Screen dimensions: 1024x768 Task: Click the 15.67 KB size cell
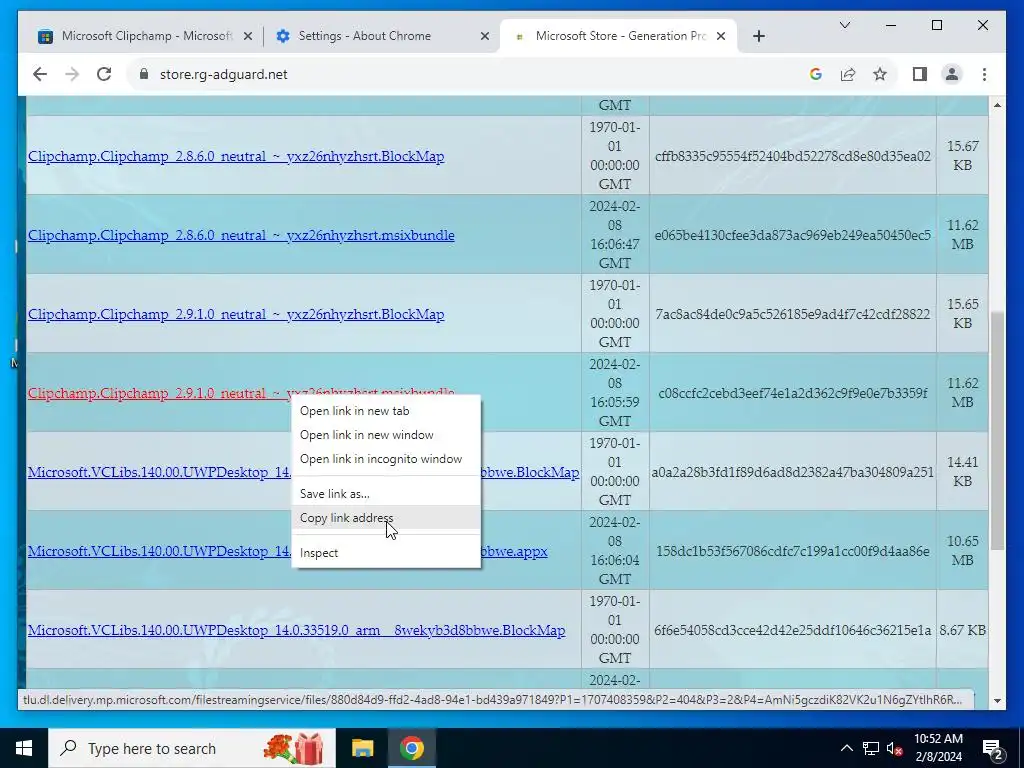pyautogui.click(x=963, y=155)
